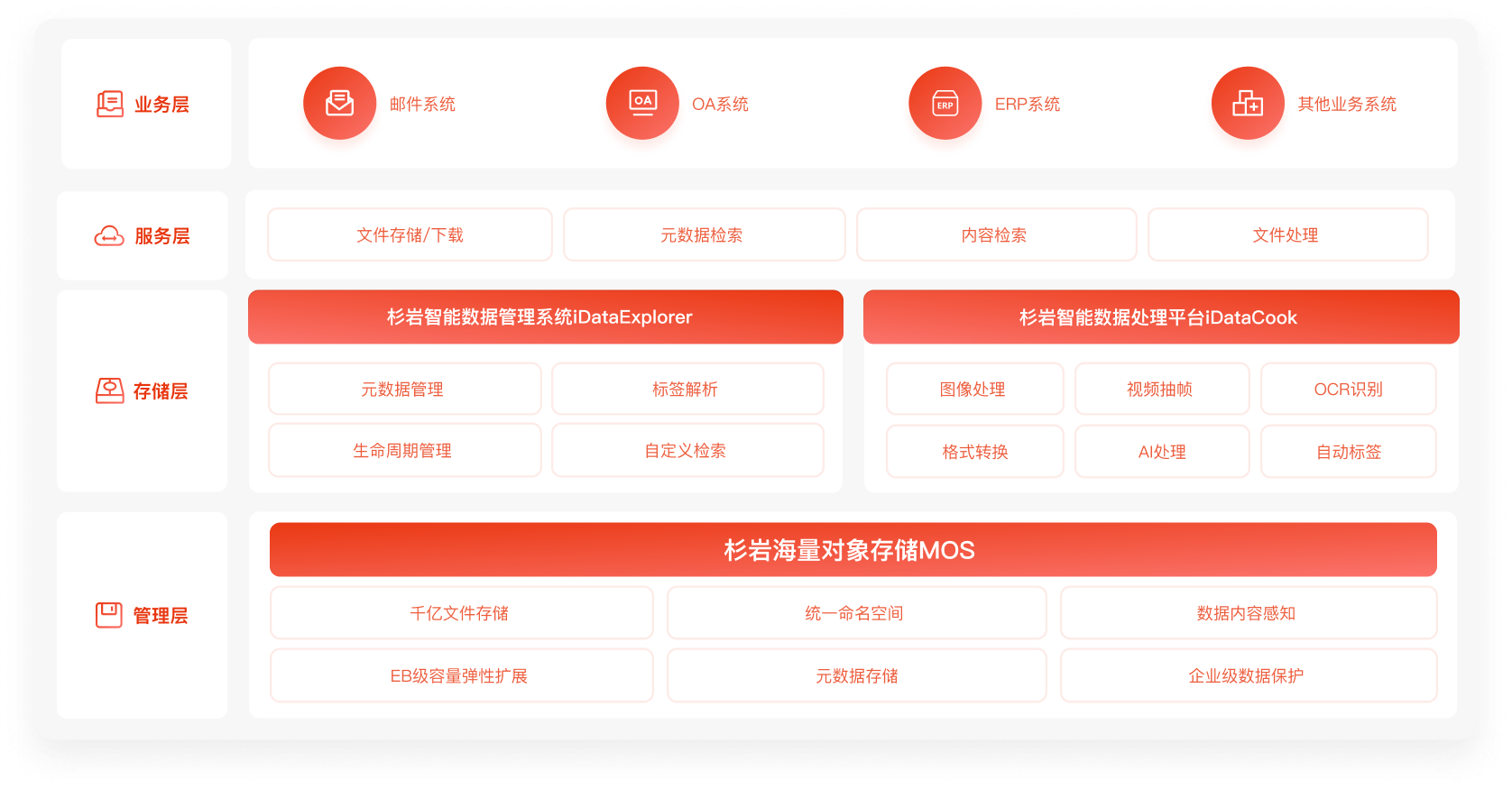The image size is (1512, 789).
Task: Click the 视频抽帧 feature box
Action: tap(1161, 389)
